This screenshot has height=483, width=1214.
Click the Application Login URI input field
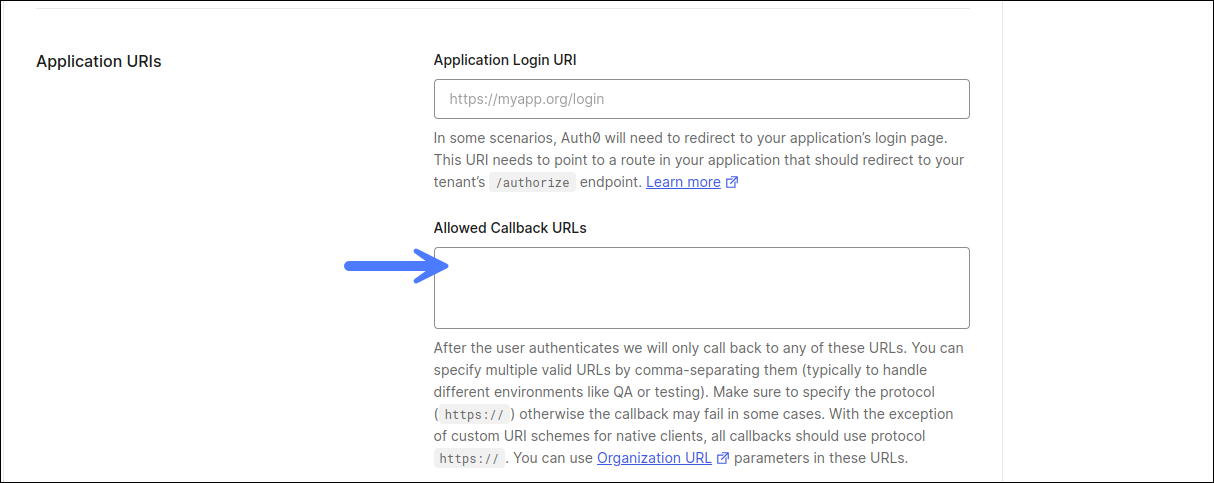pyautogui.click(x=701, y=99)
